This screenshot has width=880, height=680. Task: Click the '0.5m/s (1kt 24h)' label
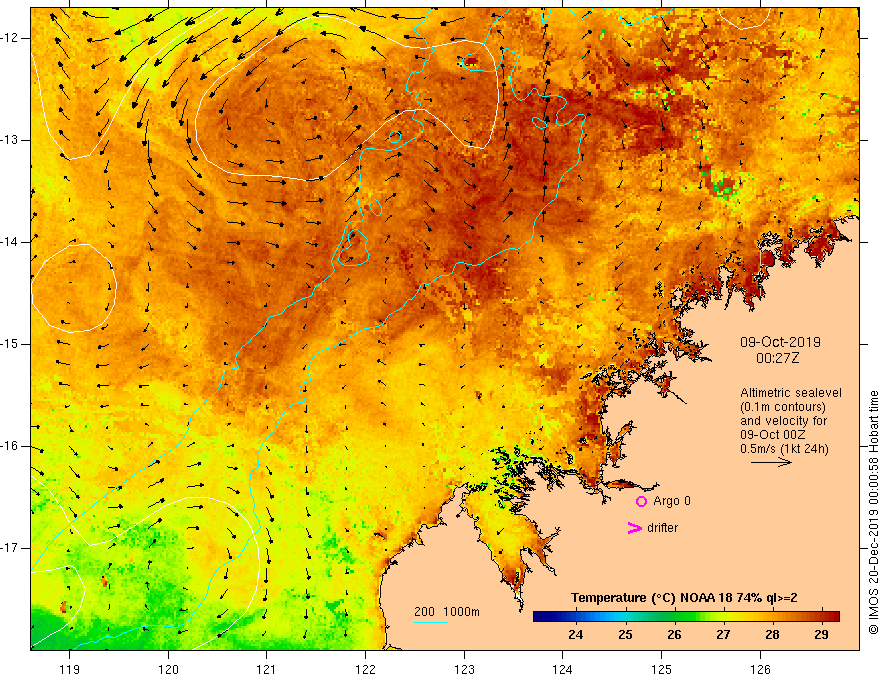point(784,449)
